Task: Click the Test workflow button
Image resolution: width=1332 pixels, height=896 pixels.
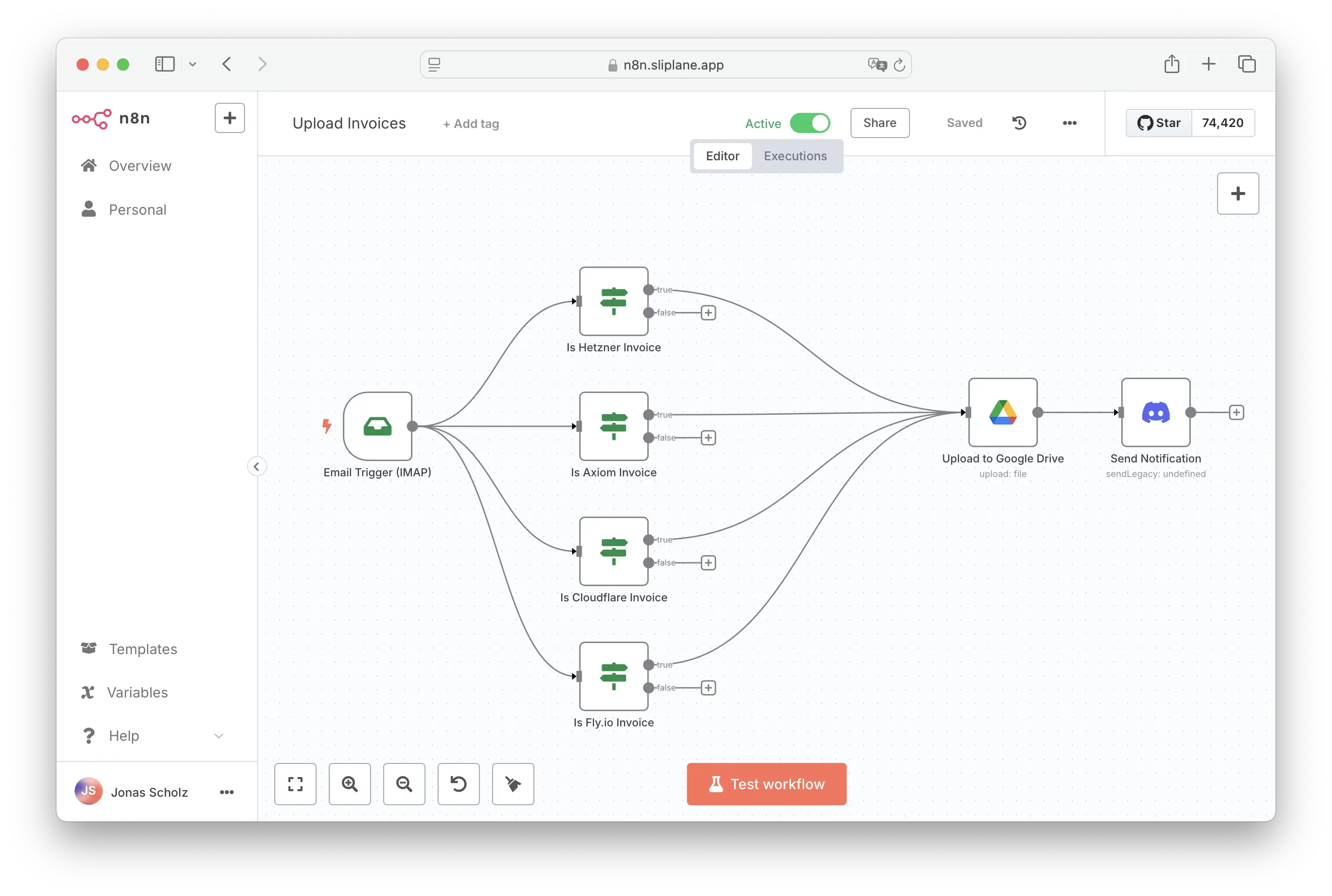Action: click(766, 784)
